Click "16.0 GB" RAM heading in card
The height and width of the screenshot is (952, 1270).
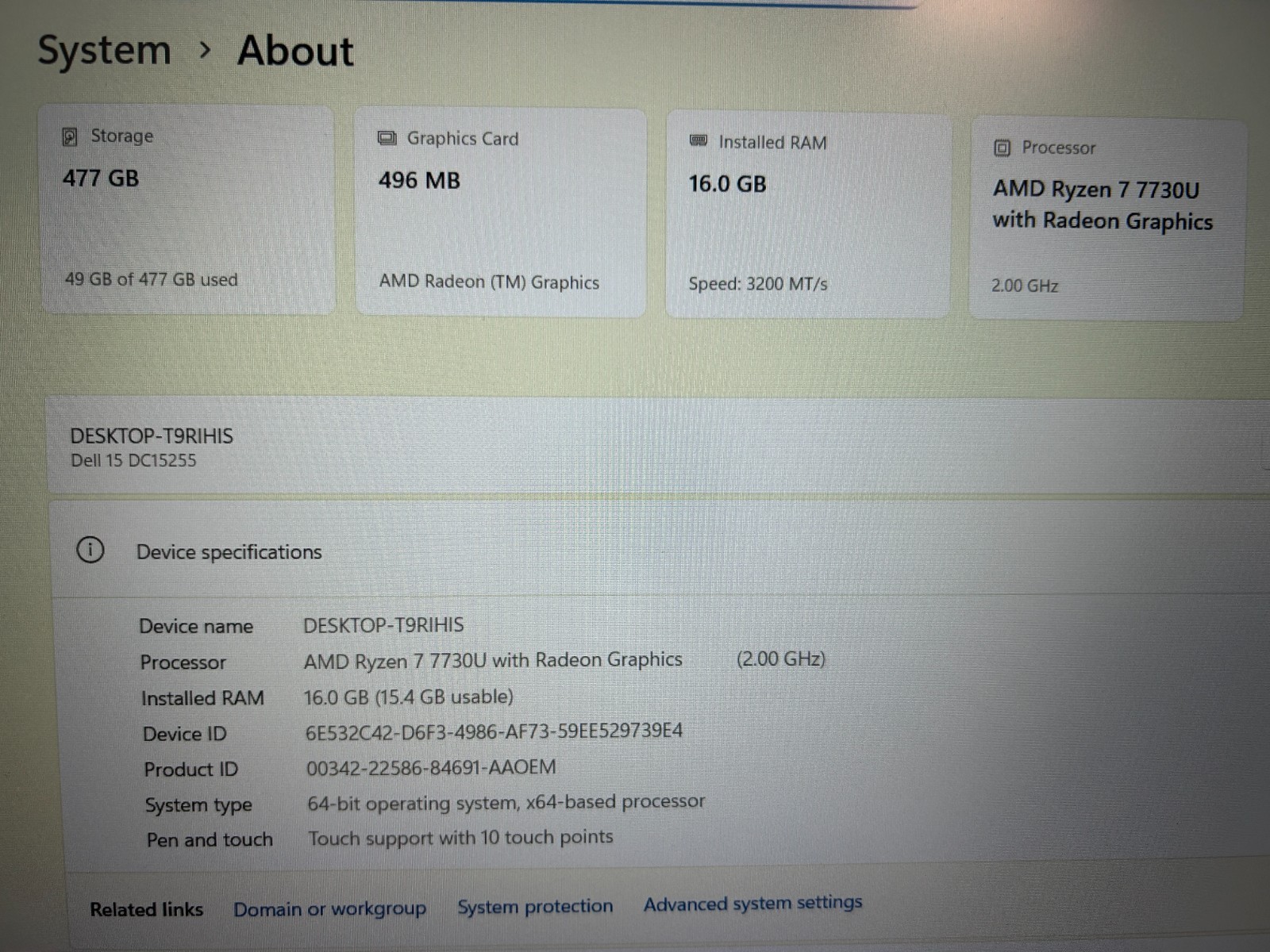(727, 184)
